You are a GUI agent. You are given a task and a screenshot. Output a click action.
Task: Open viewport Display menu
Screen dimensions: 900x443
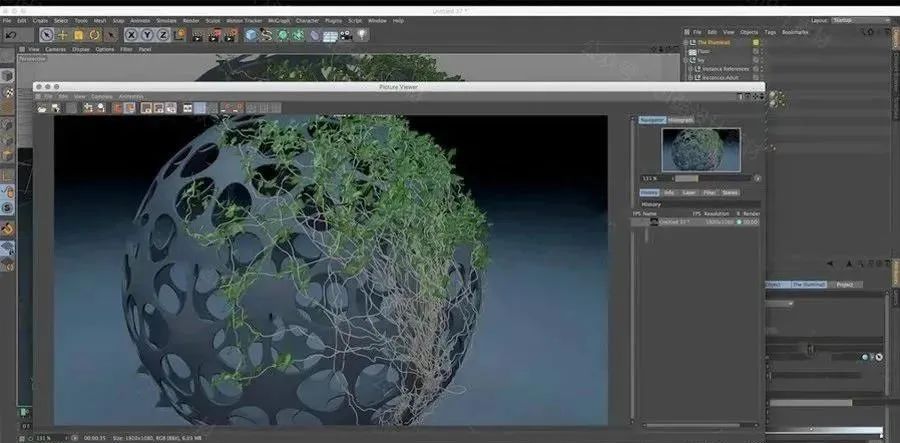(80, 49)
